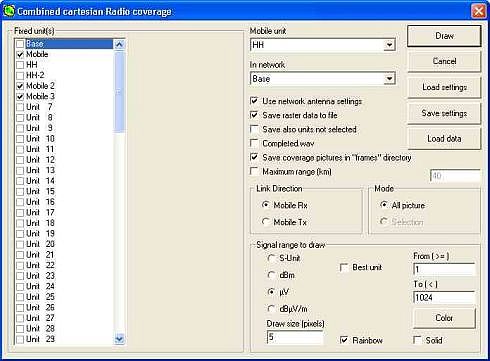Toggle Save raster data to file
Image resolution: width=490 pixels, height=361 pixels.
point(254,115)
